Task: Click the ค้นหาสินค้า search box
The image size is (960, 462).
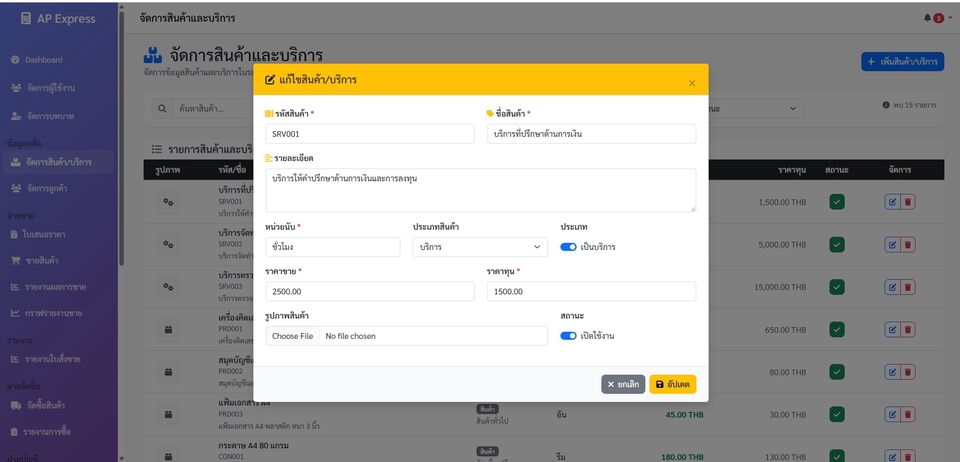Action: [213, 109]
